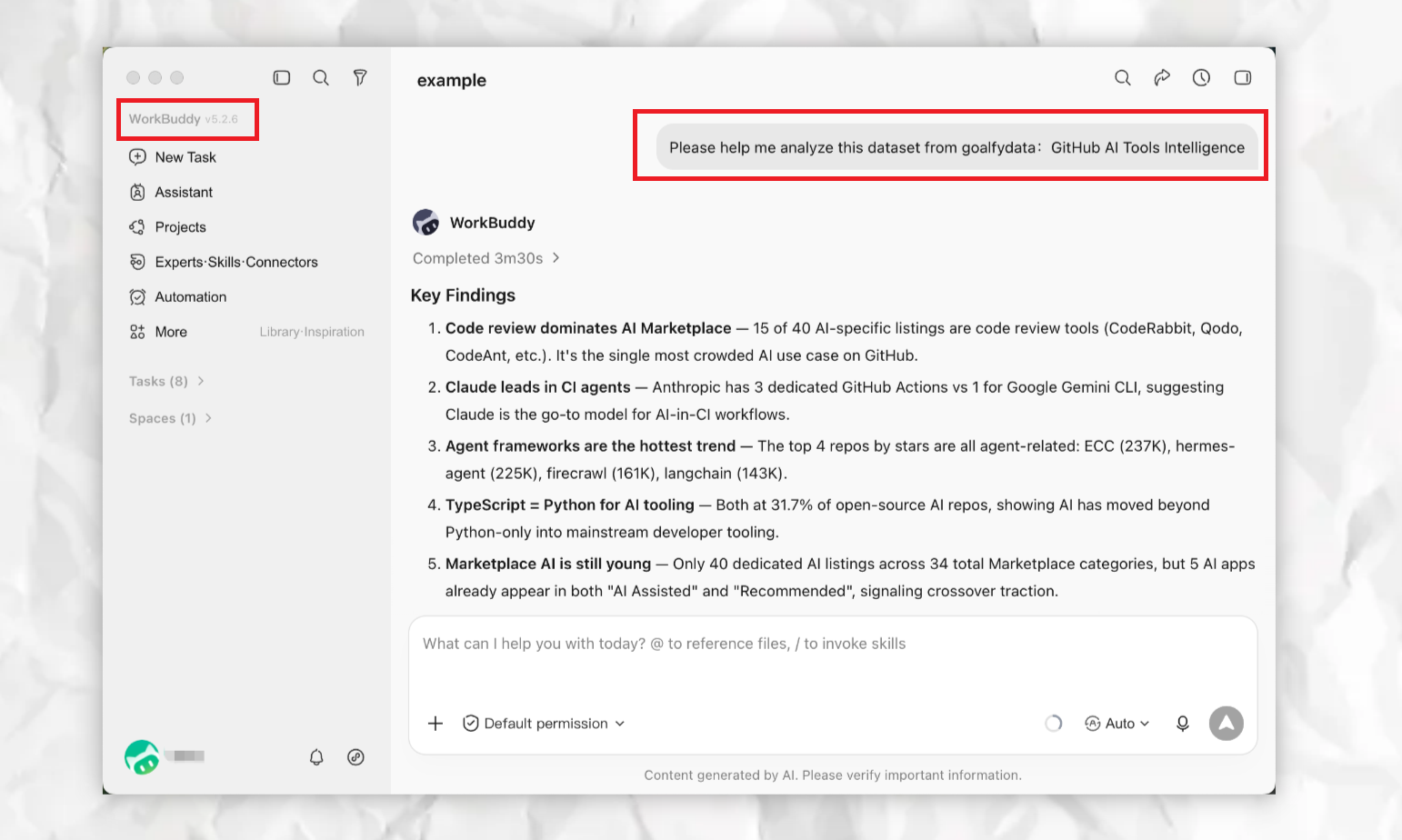Open the history clock icon
Image resolution: width=1402 pixels, height=840 pixels.
tap(1201, 78)
